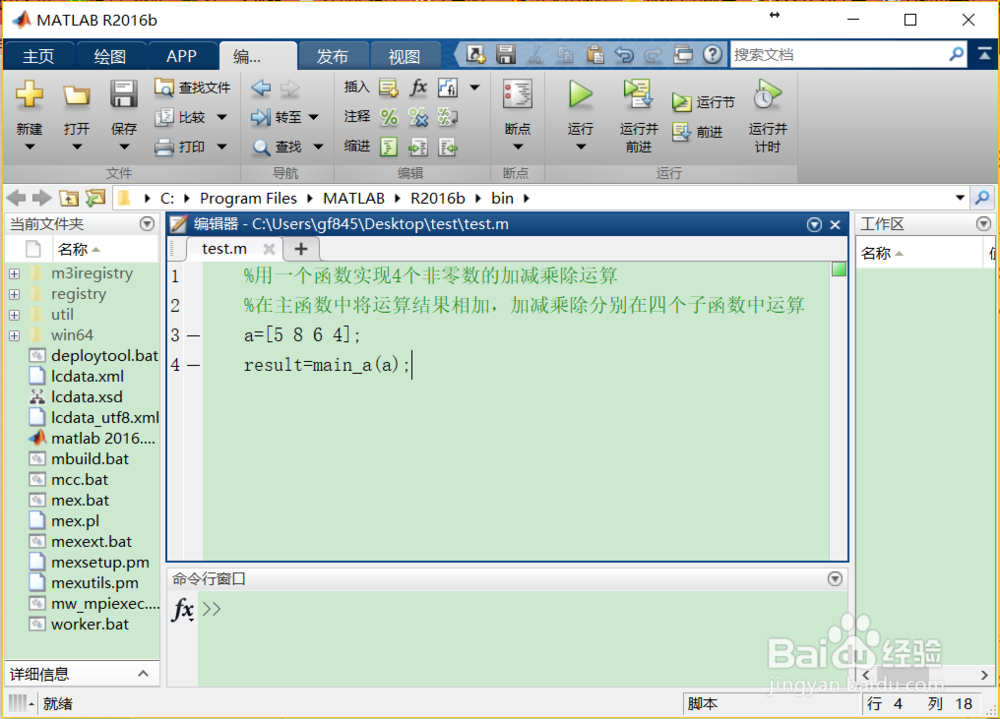1000x719 pixels.
Task: Click the wrap comments icon
Action: click(448, 117)
